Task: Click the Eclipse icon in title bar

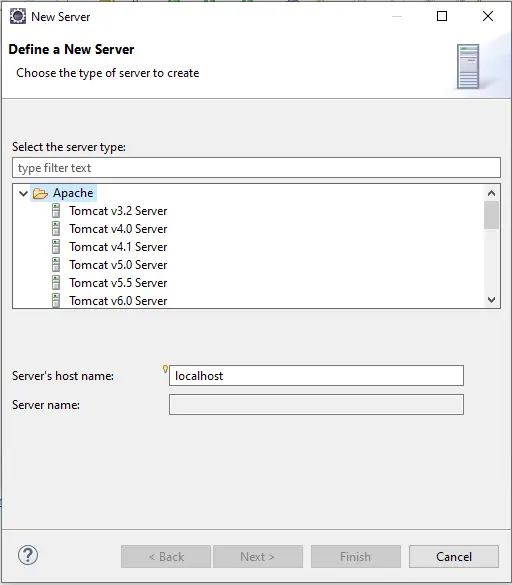Action: (18, 16)
